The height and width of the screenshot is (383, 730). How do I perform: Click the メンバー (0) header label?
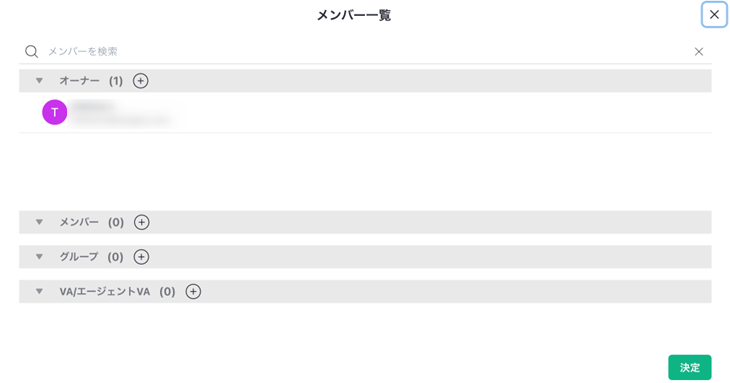pyautogui.click(x=92, y=222)
